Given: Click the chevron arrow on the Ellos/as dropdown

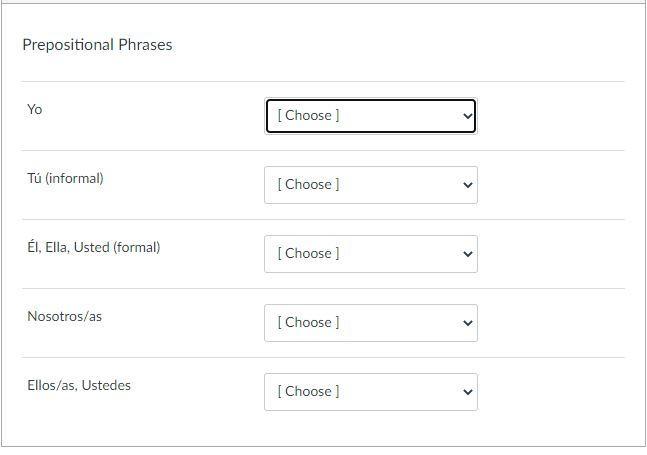Looking at the screenshot, I should (467, 392).
